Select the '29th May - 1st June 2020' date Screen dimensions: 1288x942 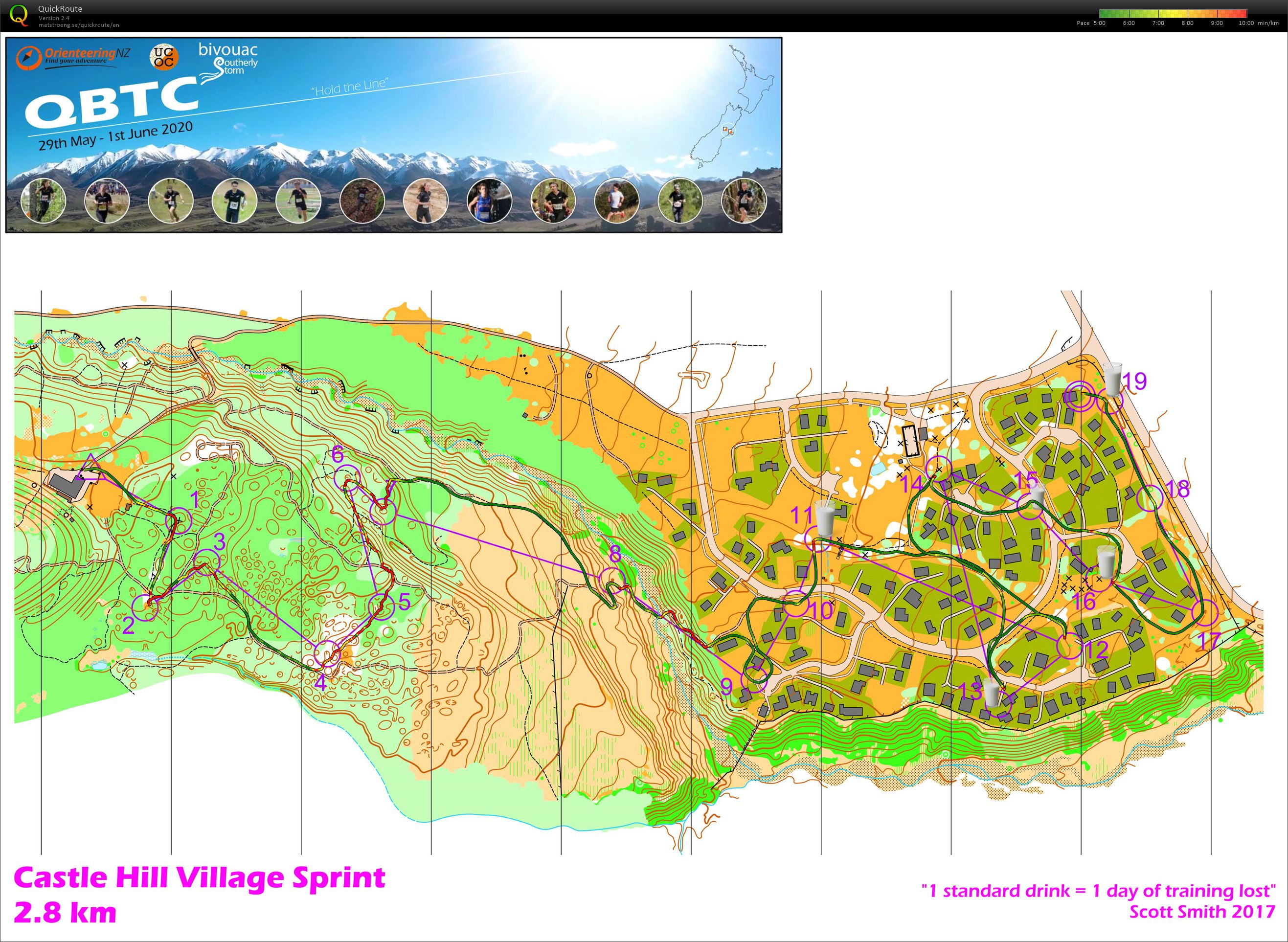pyautogui.click(x=116, y=135)
